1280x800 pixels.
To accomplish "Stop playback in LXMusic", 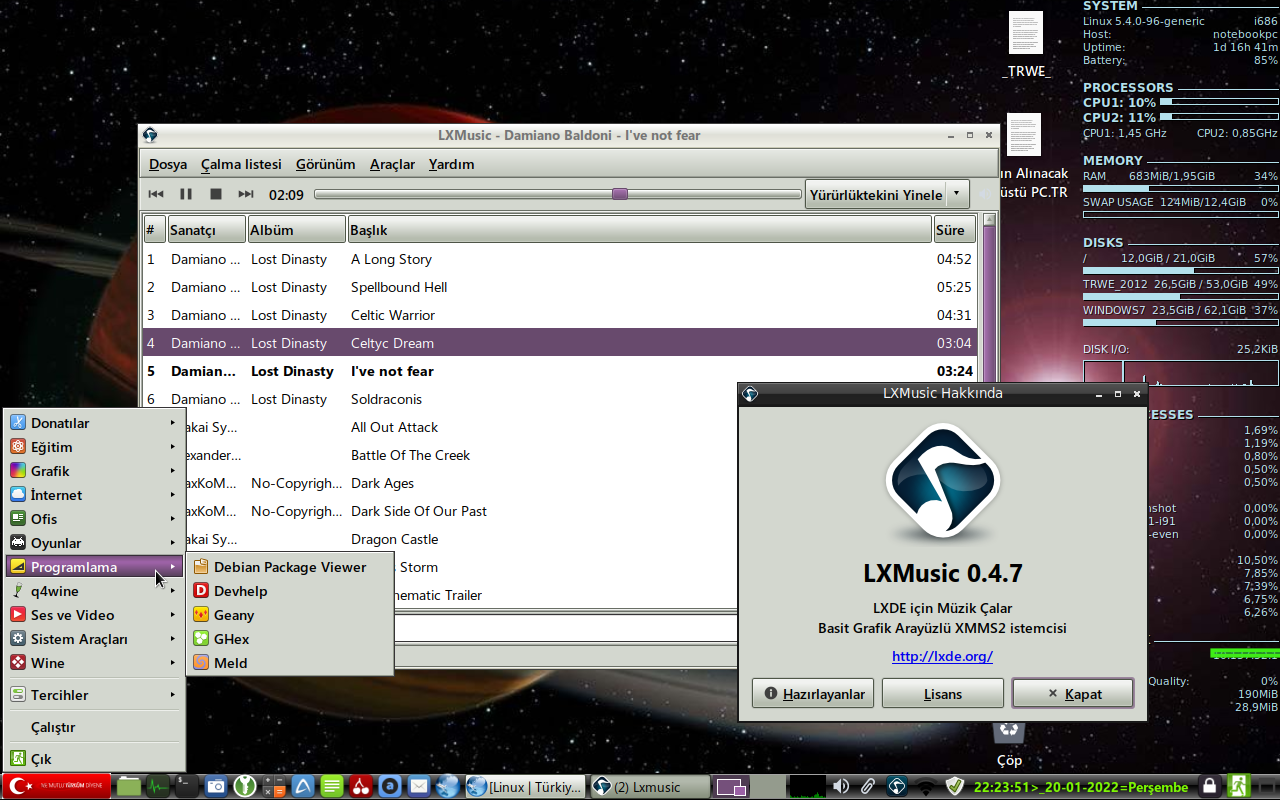I will 216,194.
